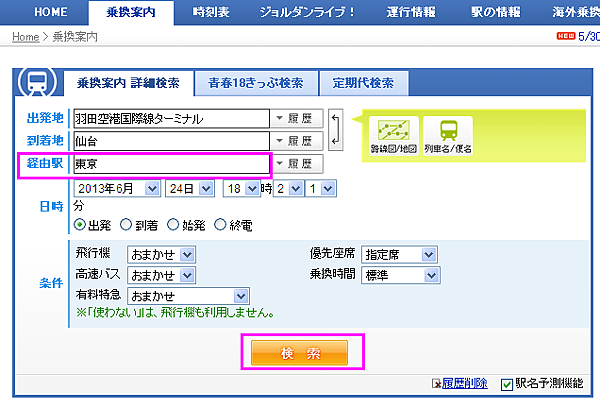This screenshot has height=408, width=600.
Task: Open the 列車名/便名 train name icon
Action: point(448,136)
